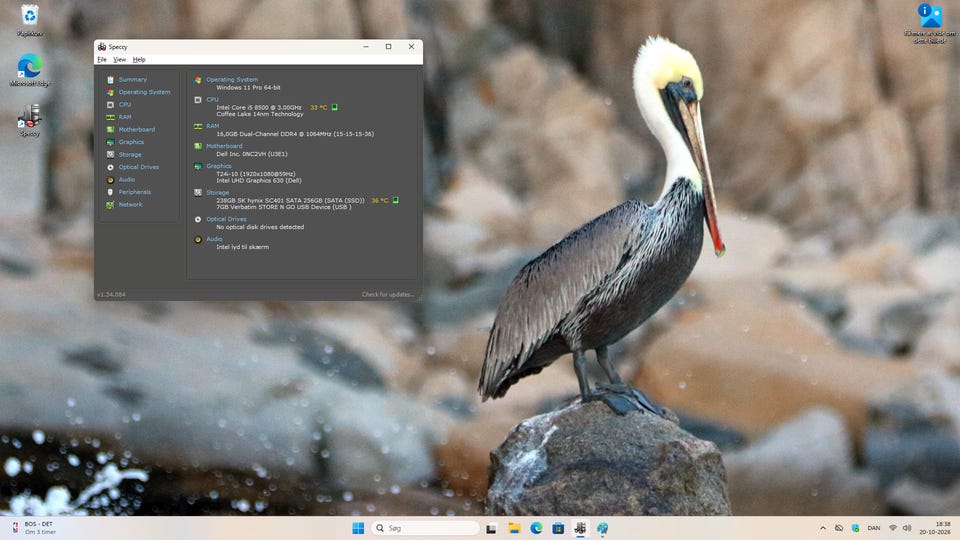Click Check for updates link
This screenshot has width=960, height=540.
pyautogui.click(x=388, y=294)
